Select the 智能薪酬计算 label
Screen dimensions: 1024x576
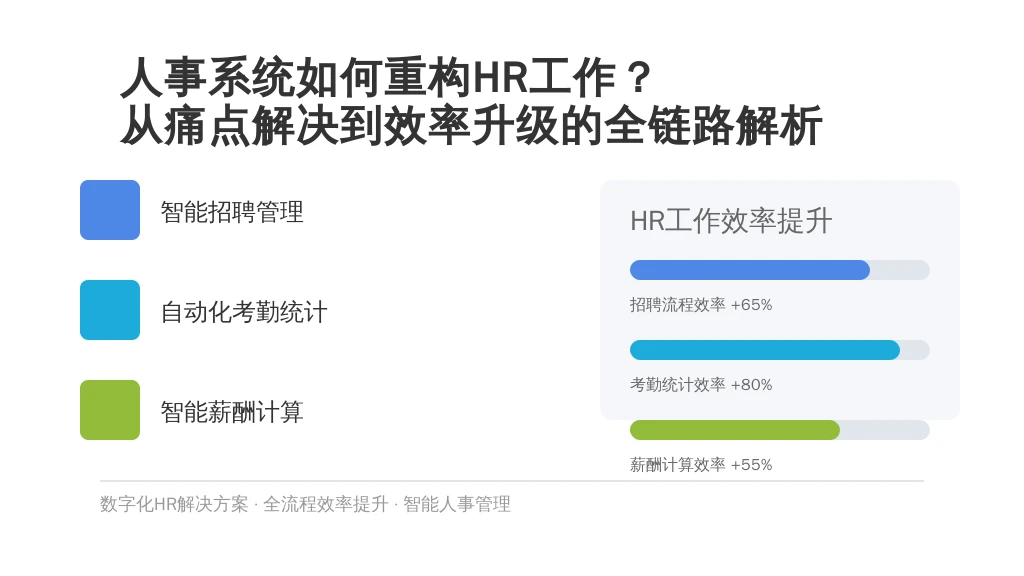pyautogui.click(x=232, y=411)
